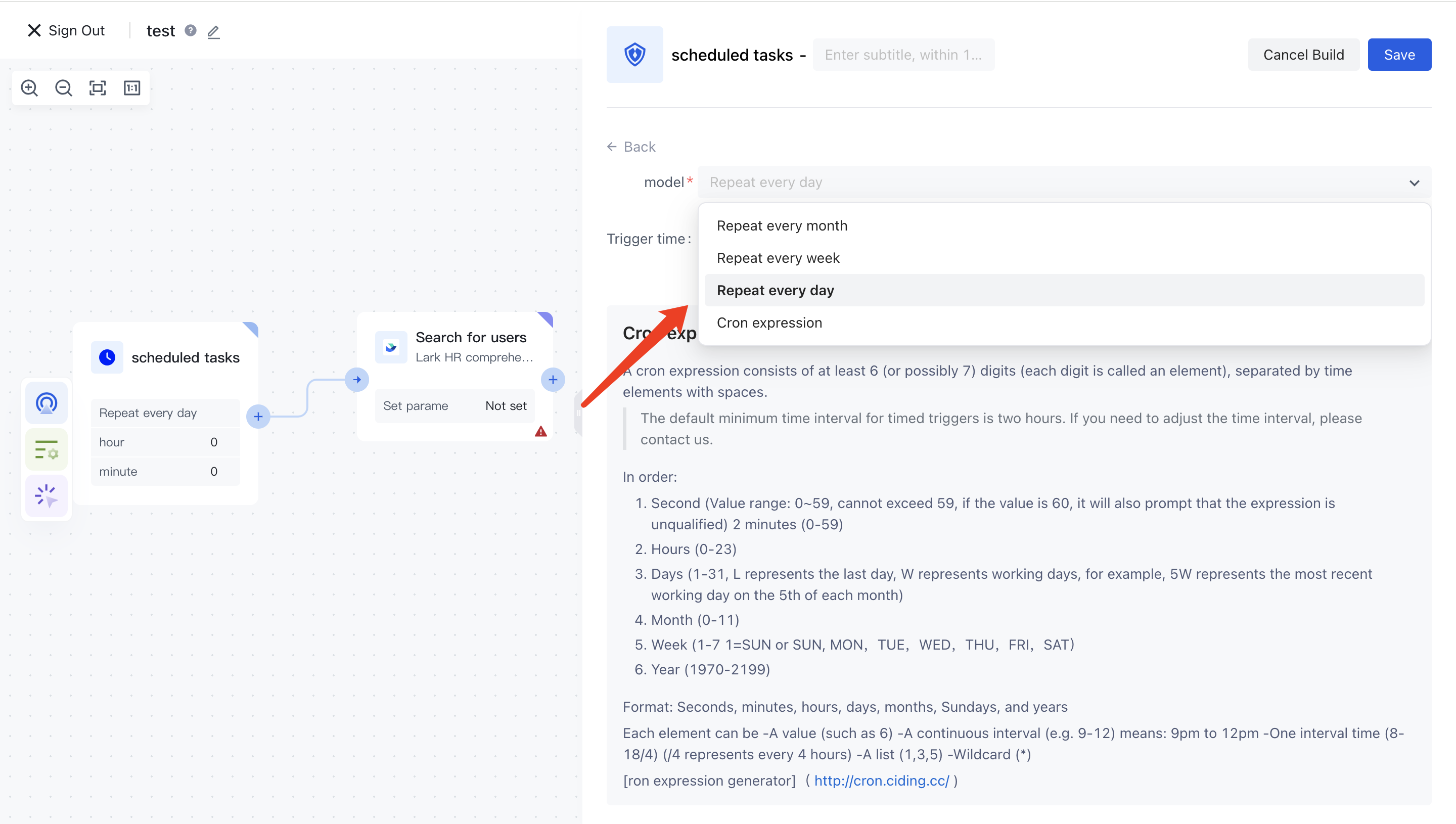The image size is (1456, 824).
Task: Add node after scheduled tasks plus button
Action: (258, 417)
